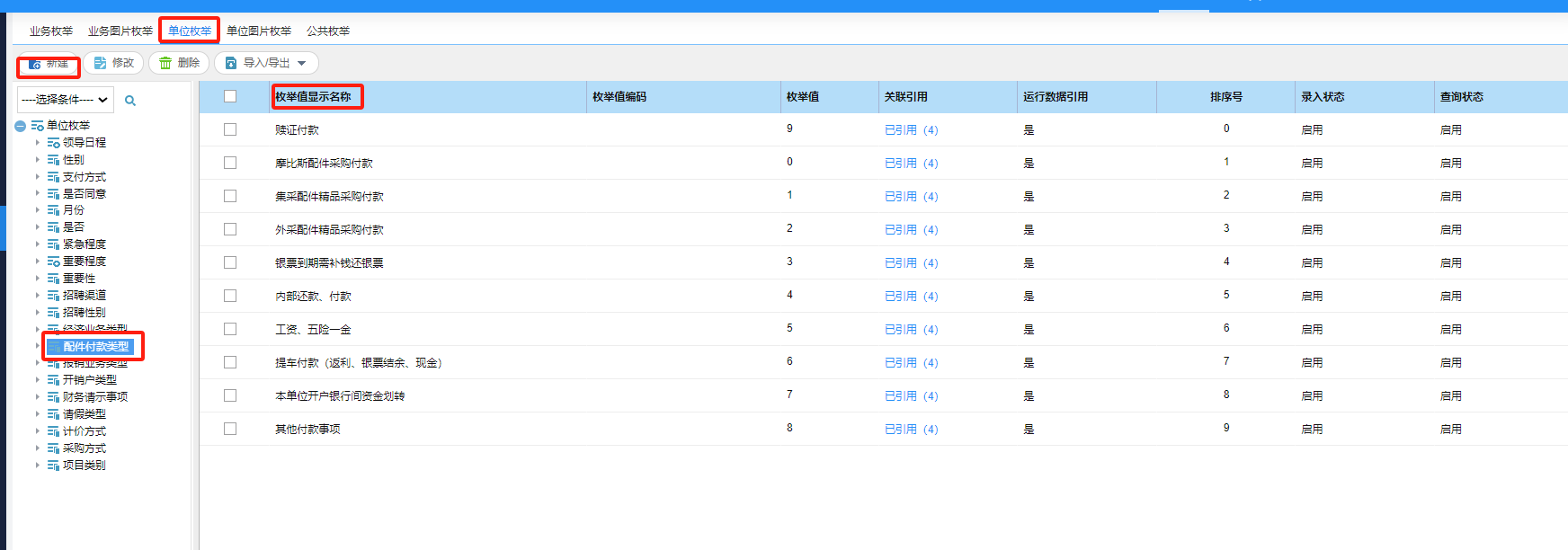Collapse the 单位枚举 root node icon
Screen dimensions: 1568x550
[20, 126]
